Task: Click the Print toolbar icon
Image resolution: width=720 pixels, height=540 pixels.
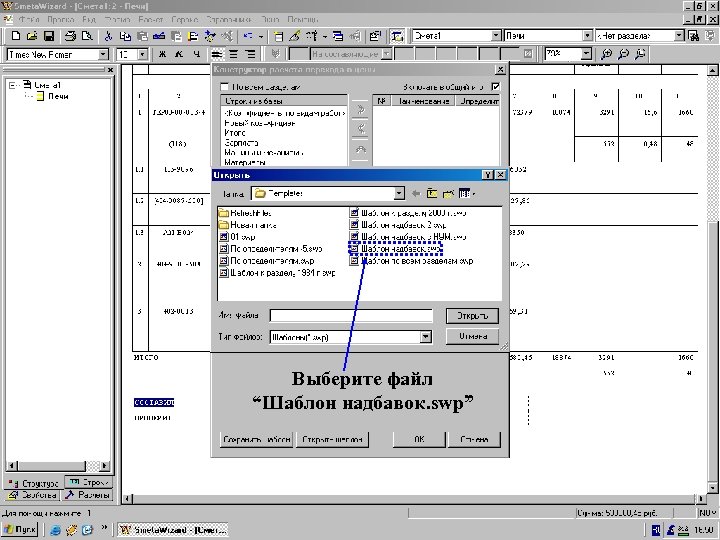Action: [x=70, y=36]
